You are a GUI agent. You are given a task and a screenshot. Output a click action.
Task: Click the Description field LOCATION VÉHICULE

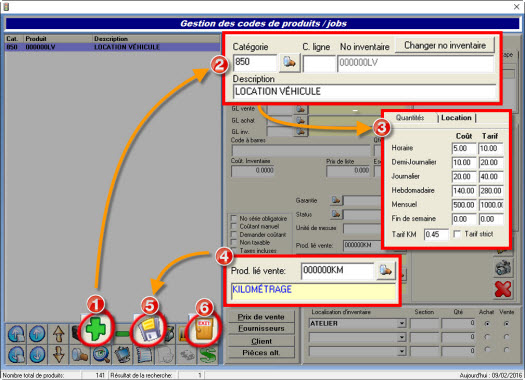[x=364, y=91]
